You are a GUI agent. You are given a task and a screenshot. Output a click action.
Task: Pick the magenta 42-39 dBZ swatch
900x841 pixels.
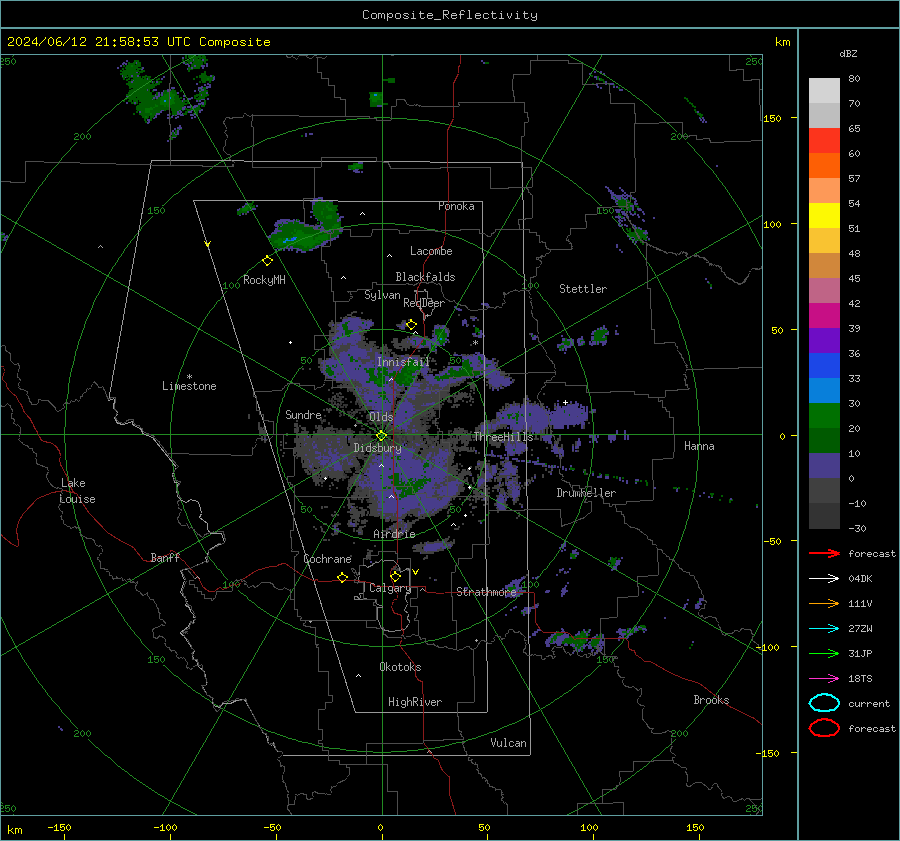pyautogui.click(x=824, y=315)
